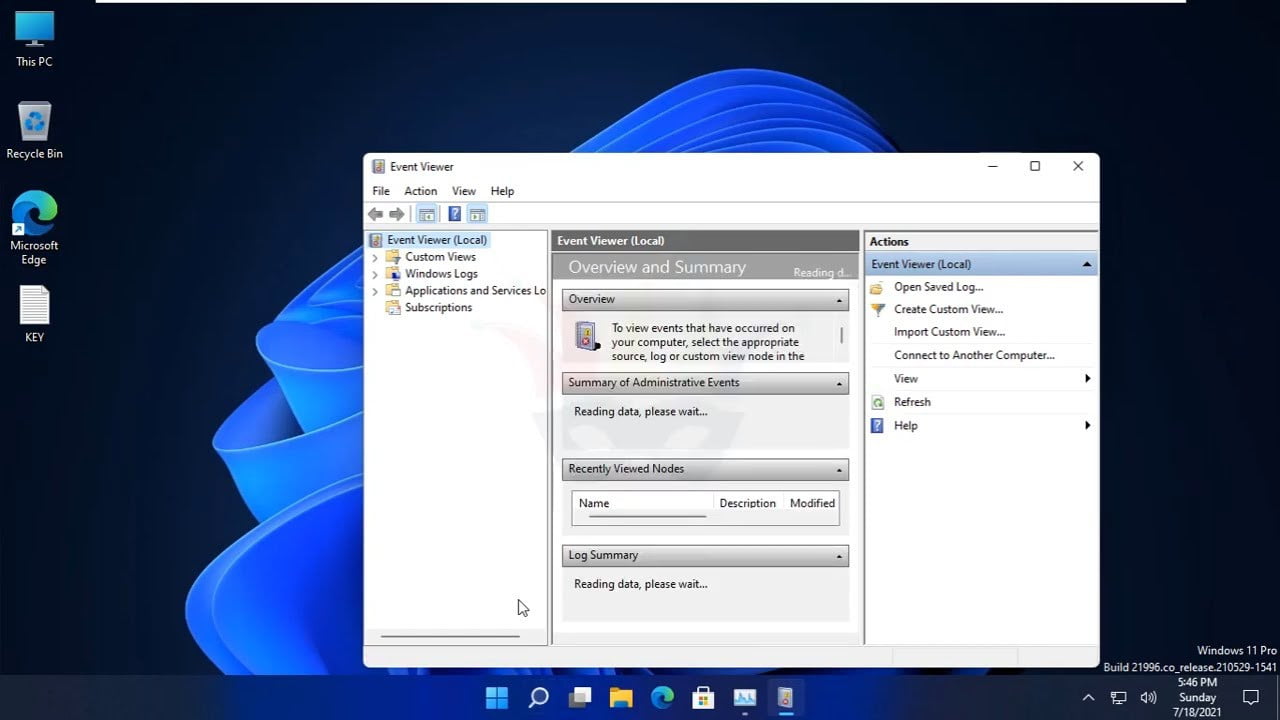Viewport: 1280px width, 720px height.
Task: Collapse the Overview section header
Action: tap(838, 299)
